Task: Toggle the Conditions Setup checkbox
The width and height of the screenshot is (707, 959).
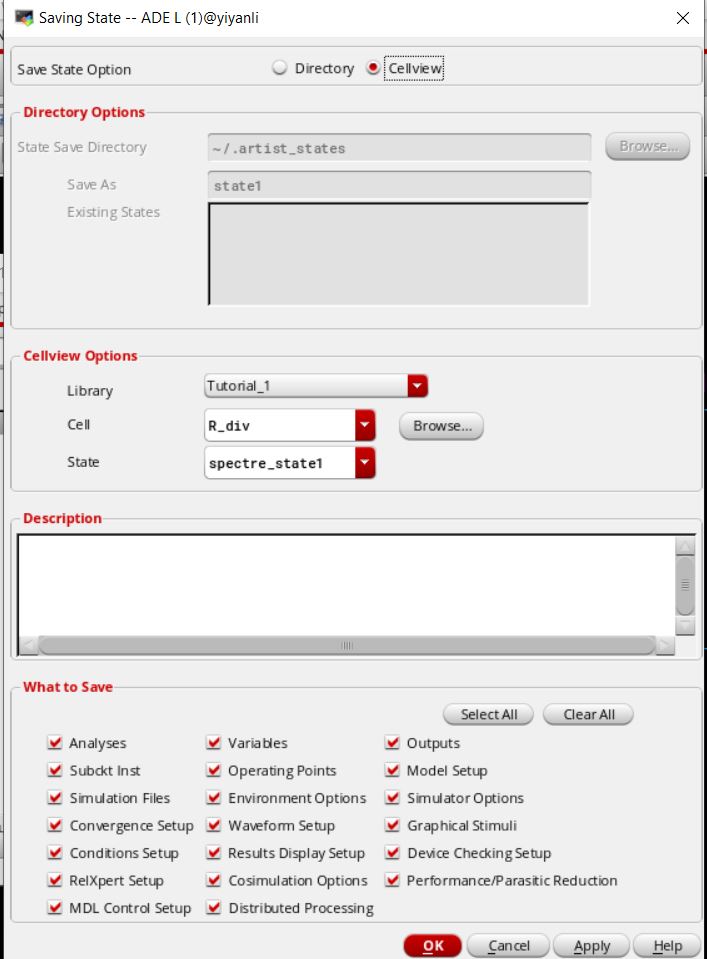Action: (54, 853)
